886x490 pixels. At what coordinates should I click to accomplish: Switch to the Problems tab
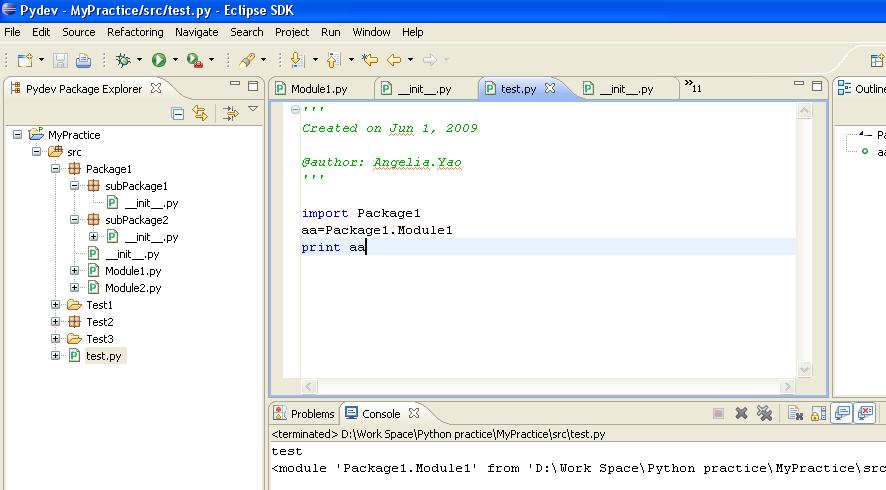305,414
